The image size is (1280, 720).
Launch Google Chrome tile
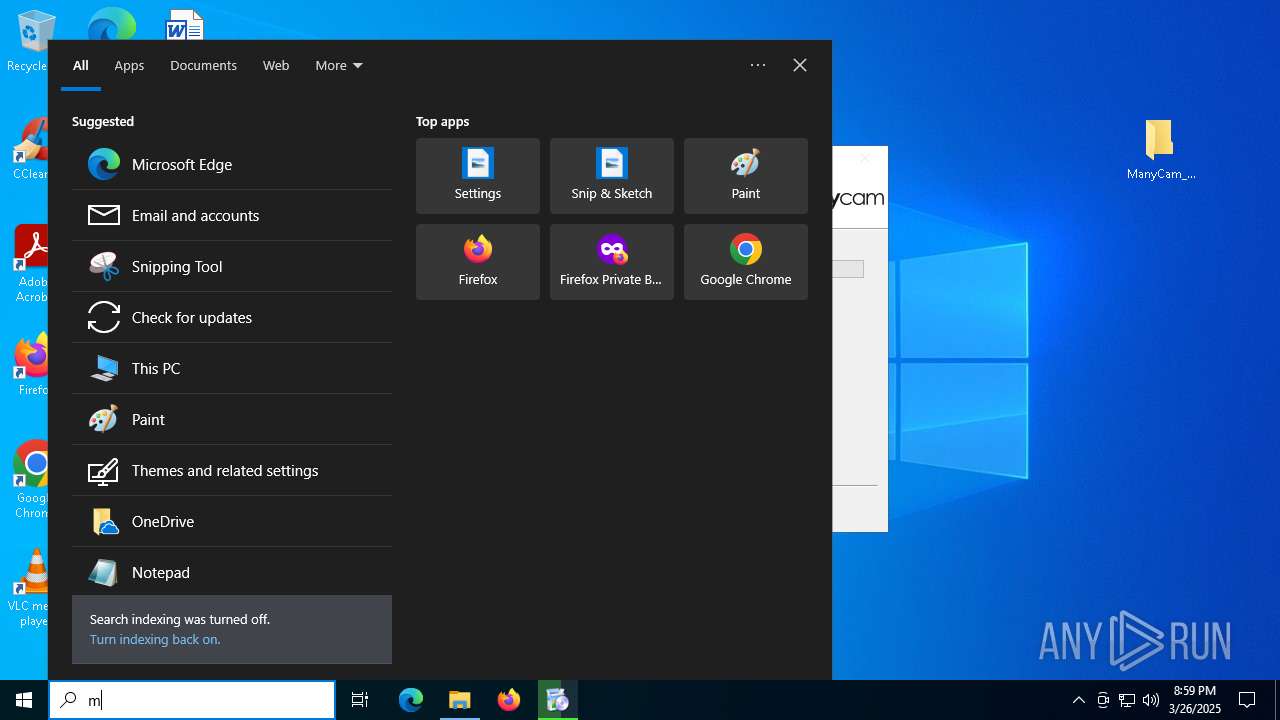(x=746, y=262)
